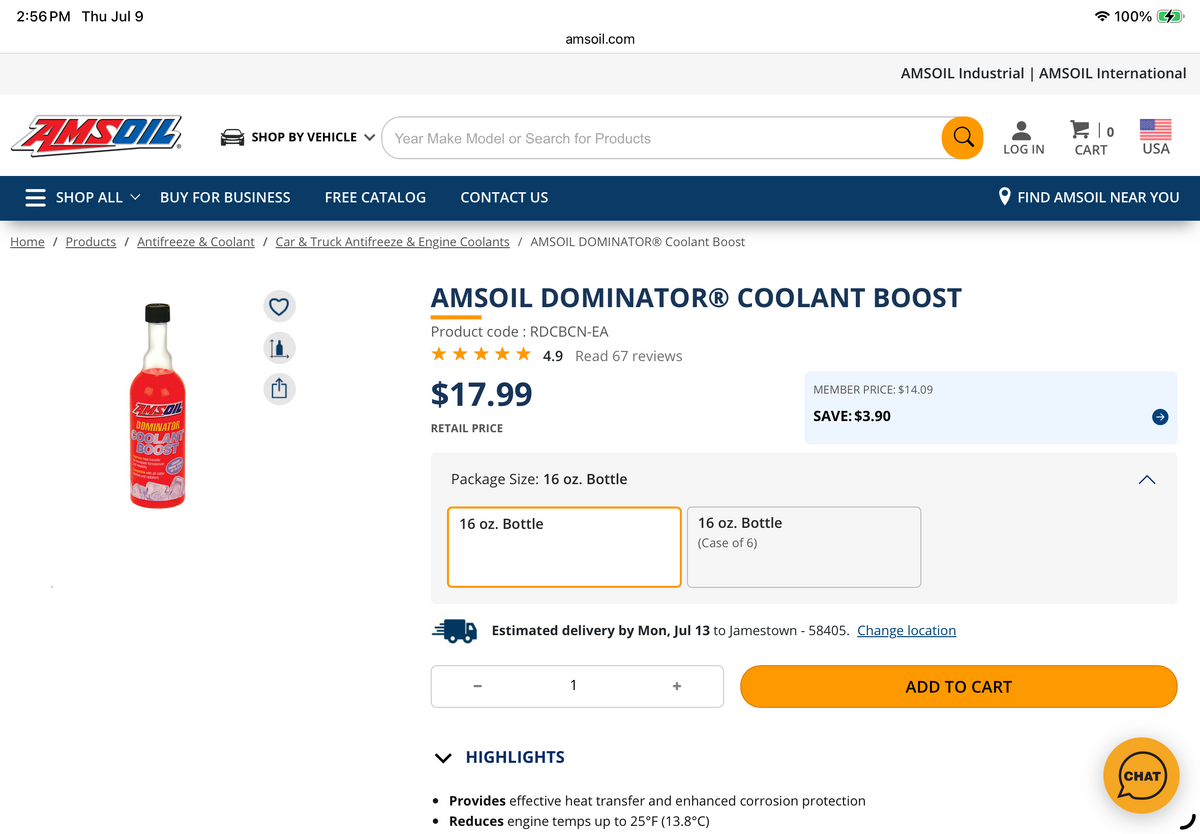Open the Log In account icon
This screenshot has height=834, width=1200.
click(x=1023, y=138)
